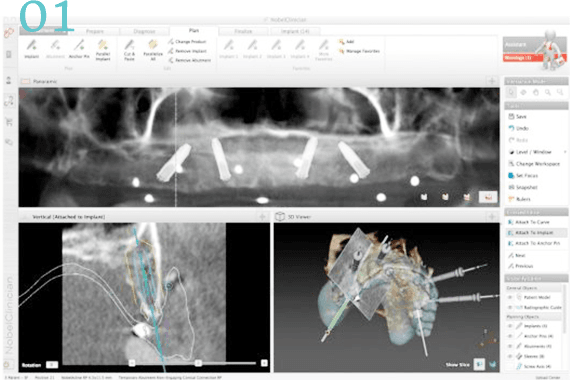Add a favorite using Add

[x=346, y=41]
